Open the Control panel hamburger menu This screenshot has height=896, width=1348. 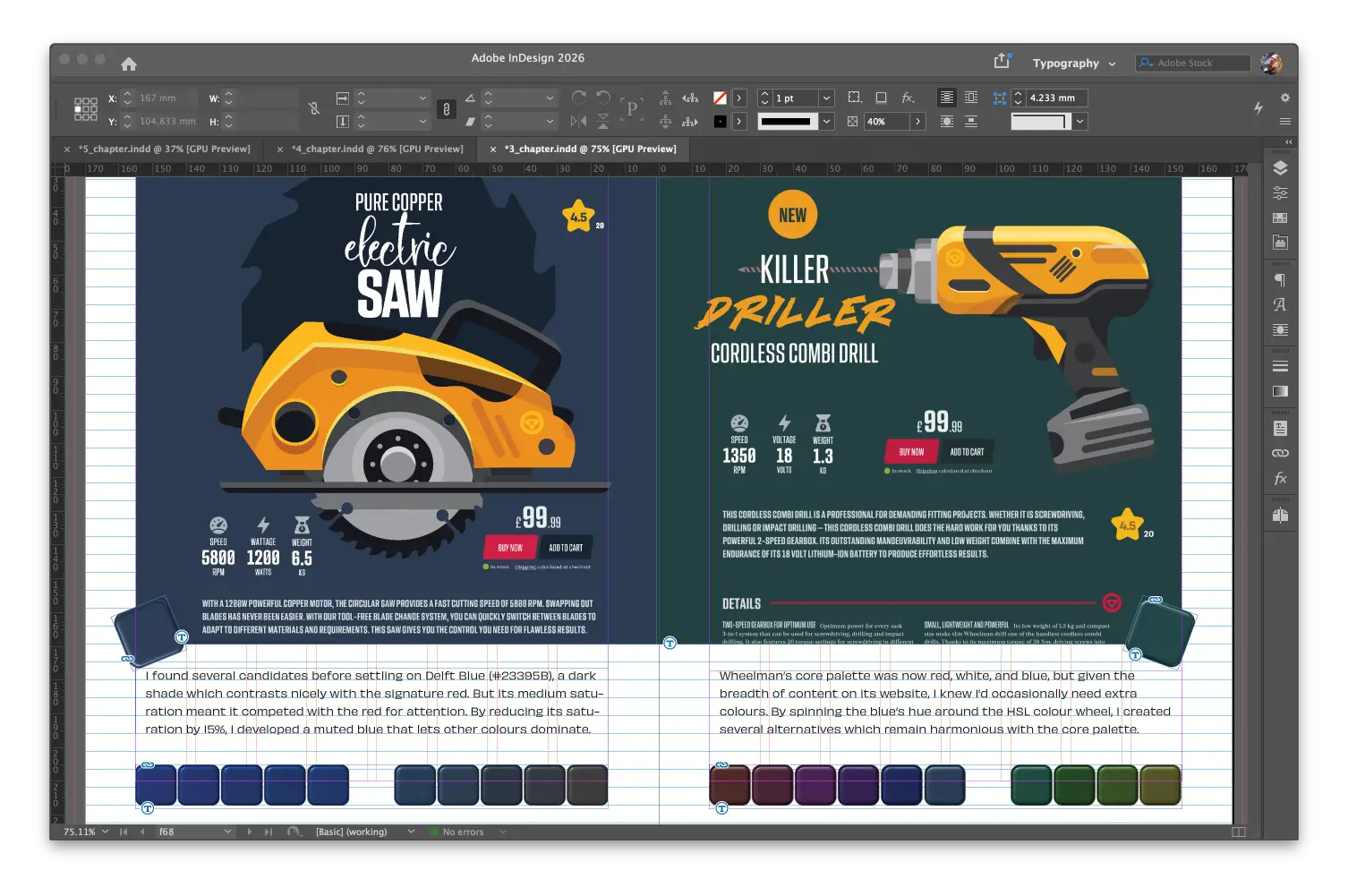(1284, 121)
